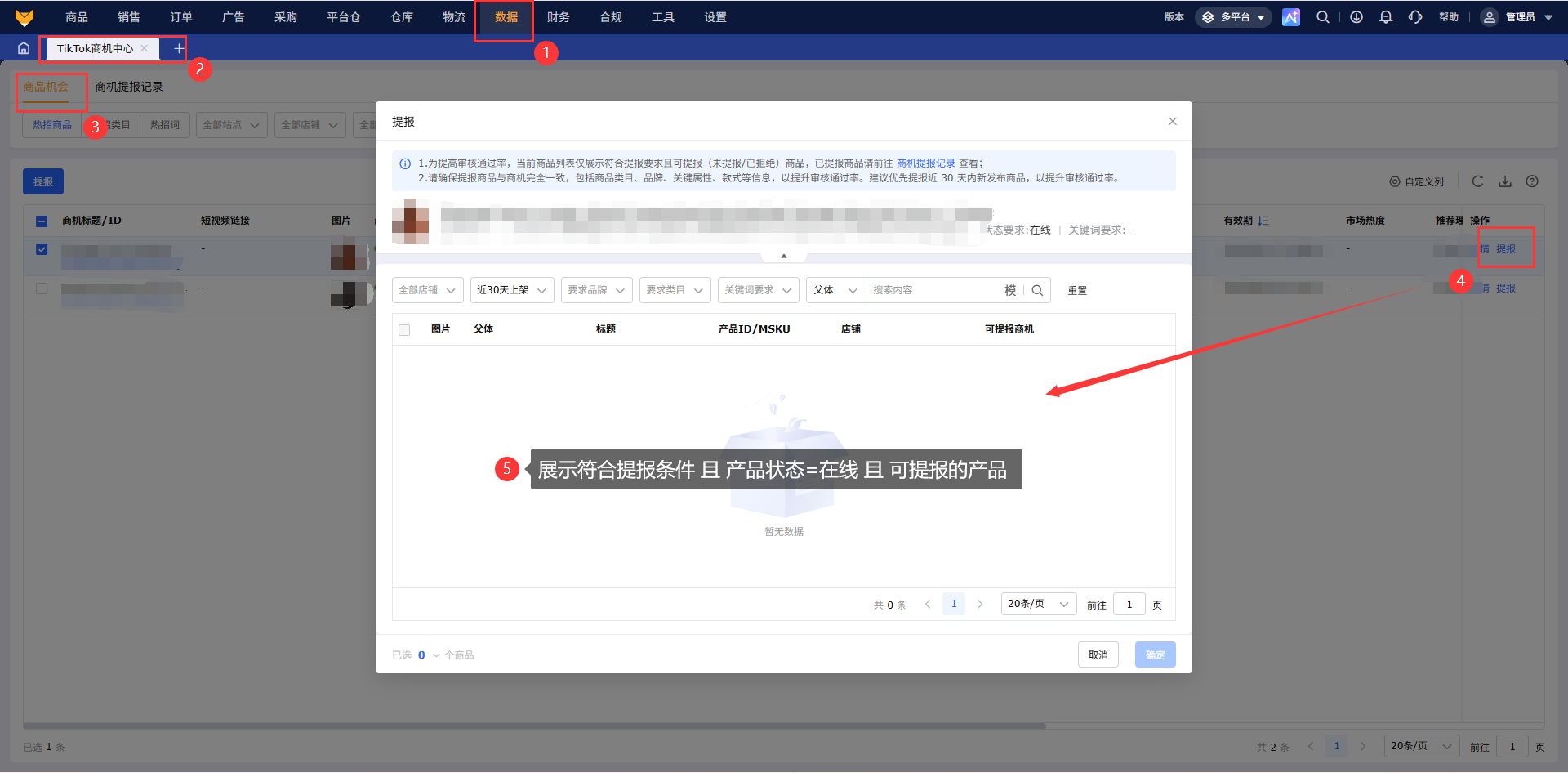This screenshot has height=773, width=1568.
Task: Close the TikTok商机中心 tab
Action: coord(145,48)
